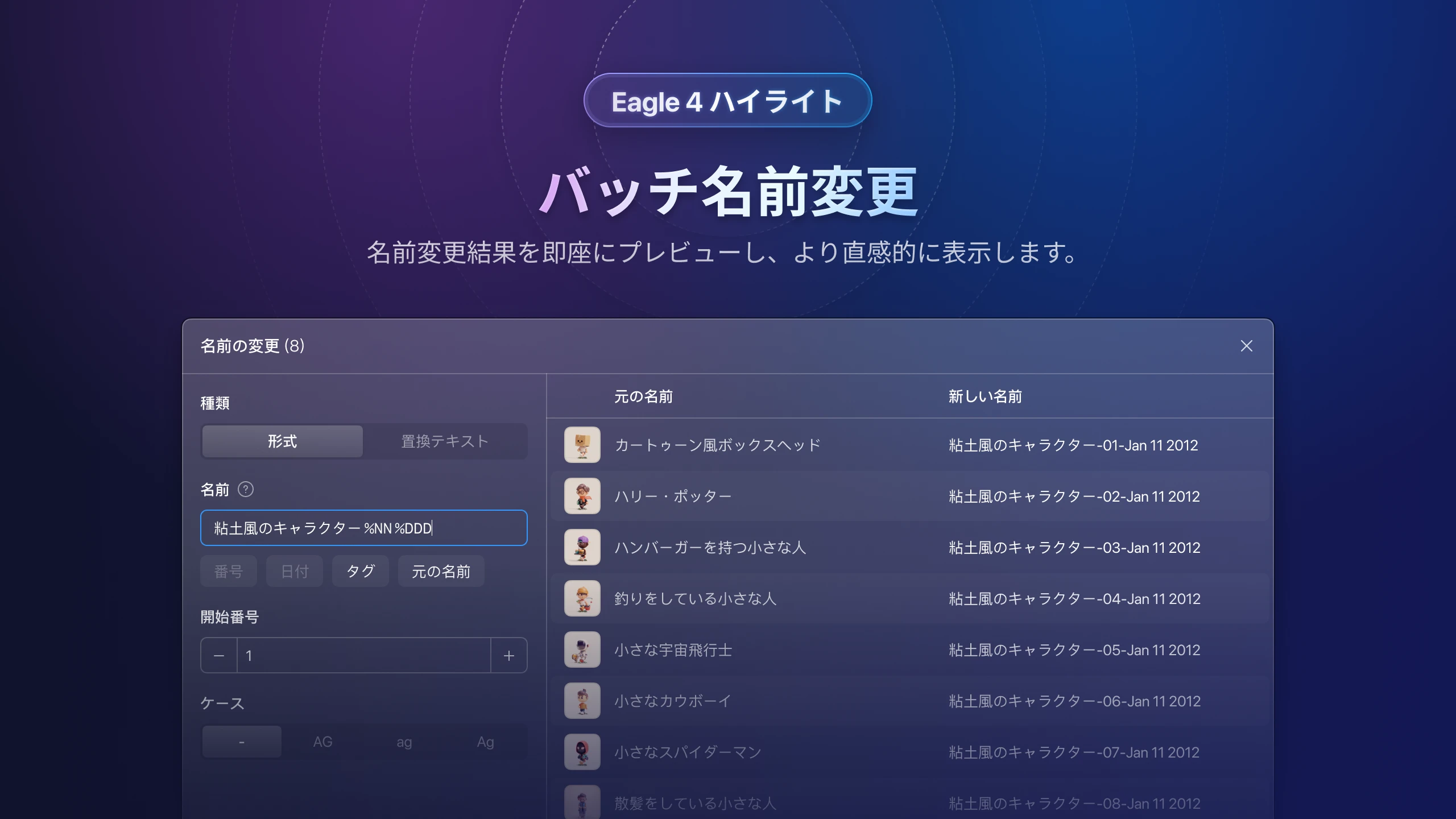Click the 元の名前 column header
The height and width of the screenshot is (819, 1456).
643,396
